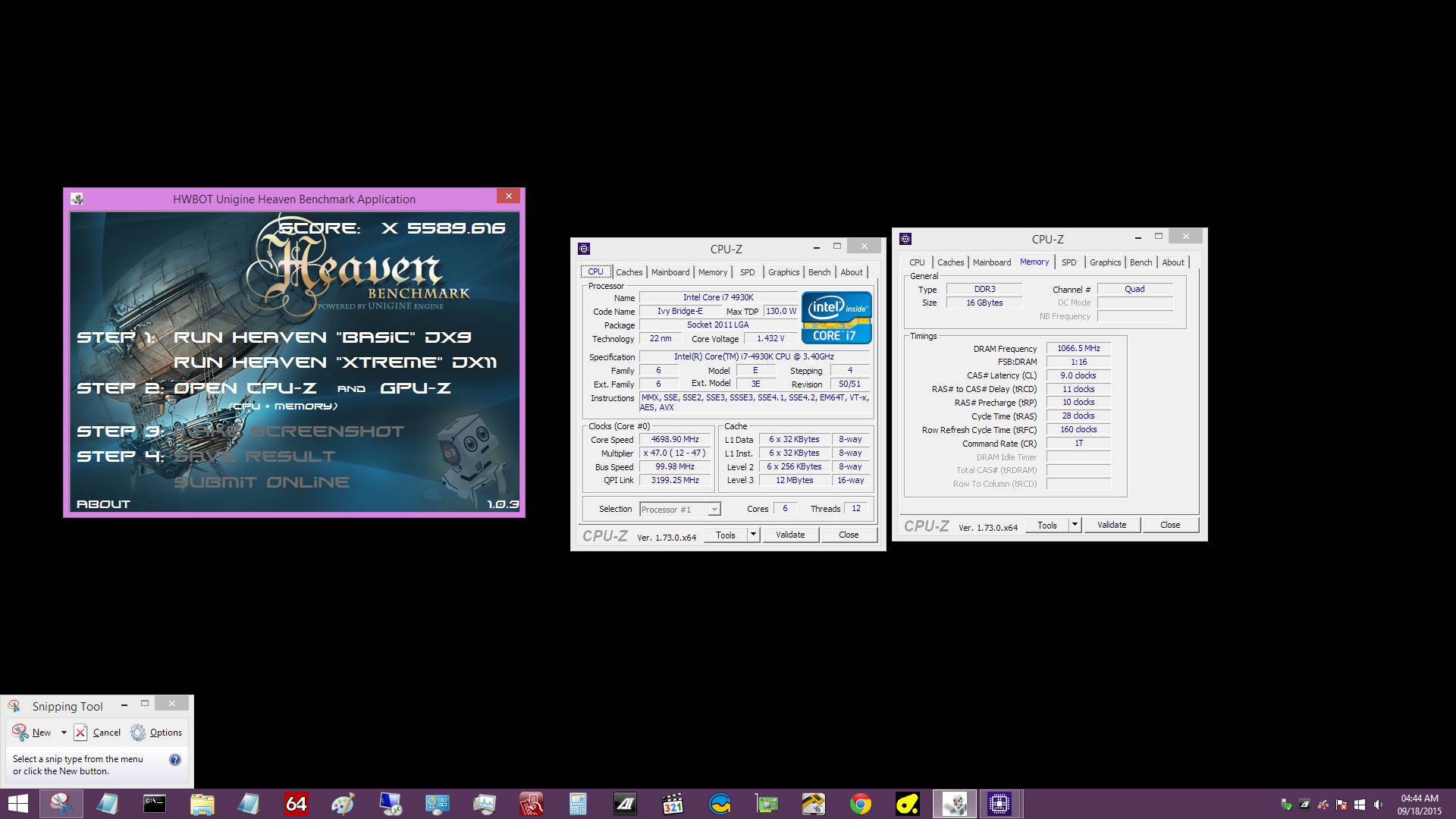The width and height of the screenshot is (1456, 819).
Task: Switch to Caches tab in CPU-Z CPU window
Action: [x=629, y=272]
